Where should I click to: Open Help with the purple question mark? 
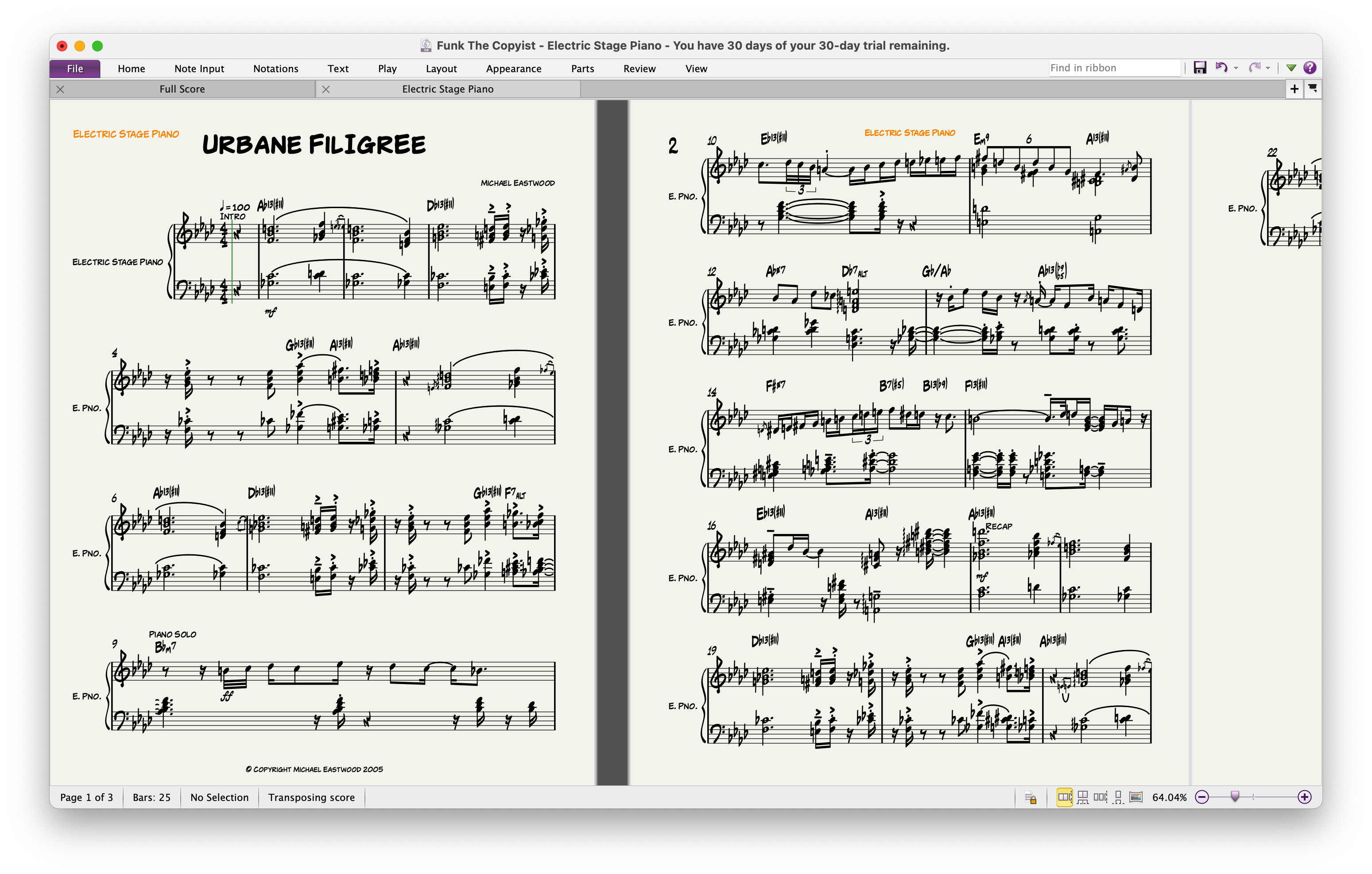pos(1310,68)
